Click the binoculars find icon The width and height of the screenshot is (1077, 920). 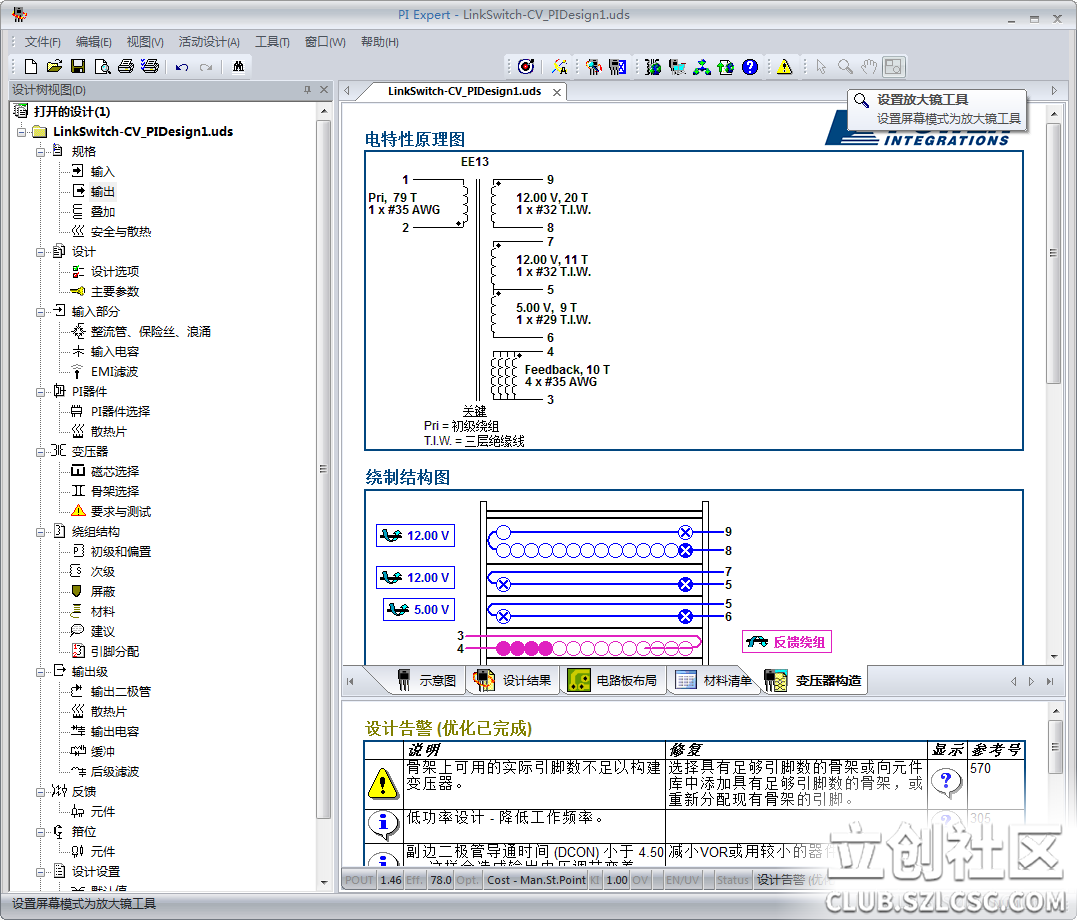pyautogui.click(x=238, y=67)
